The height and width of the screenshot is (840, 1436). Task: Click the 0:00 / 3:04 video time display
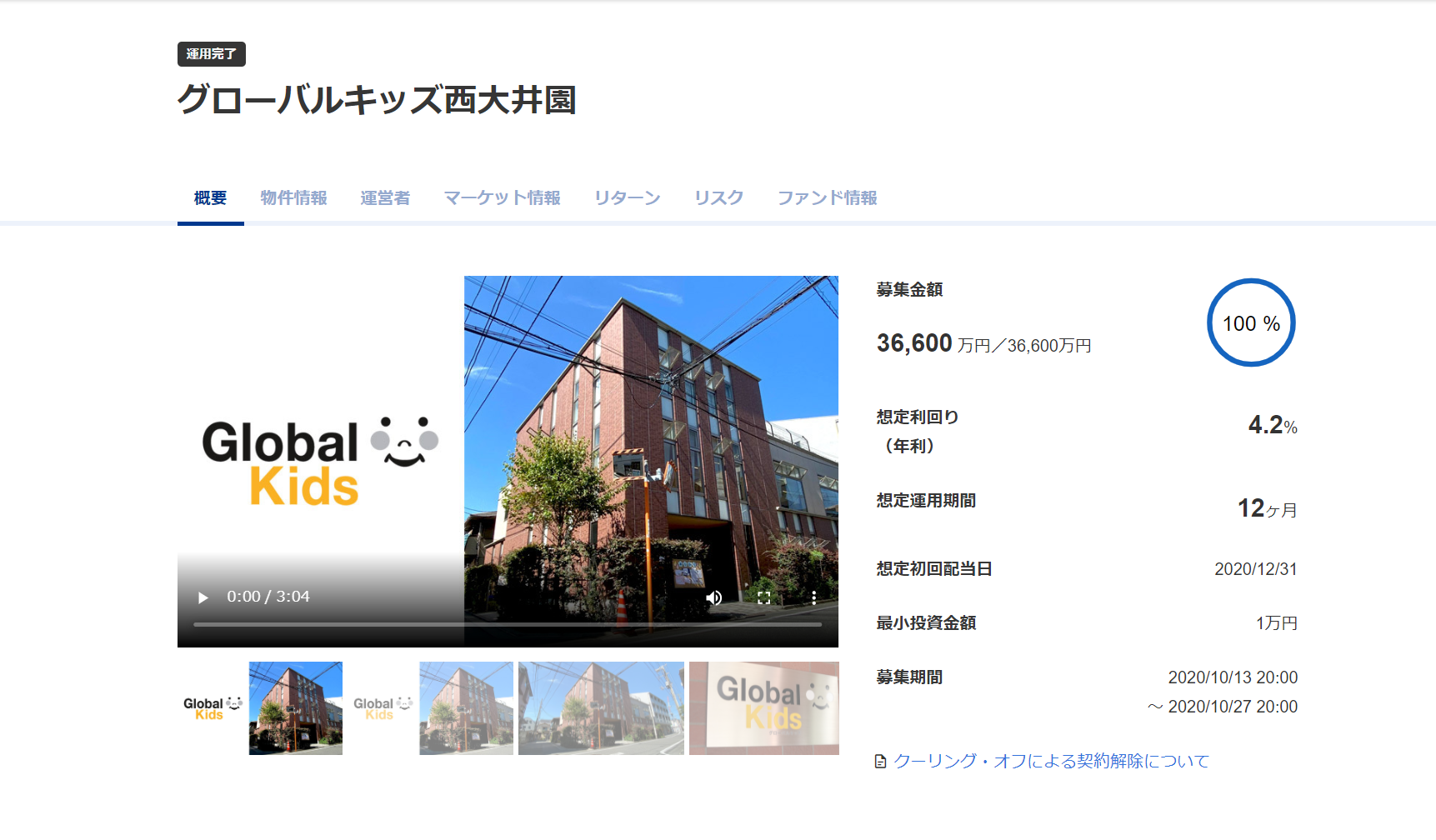click(x=268, y=597)
